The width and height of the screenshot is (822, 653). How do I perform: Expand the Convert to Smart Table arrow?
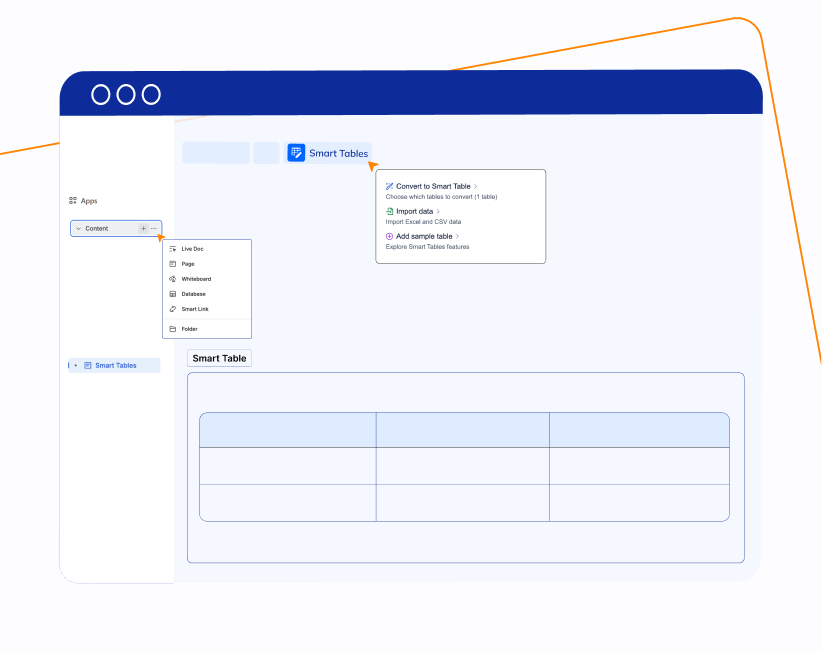click(476, 187)
